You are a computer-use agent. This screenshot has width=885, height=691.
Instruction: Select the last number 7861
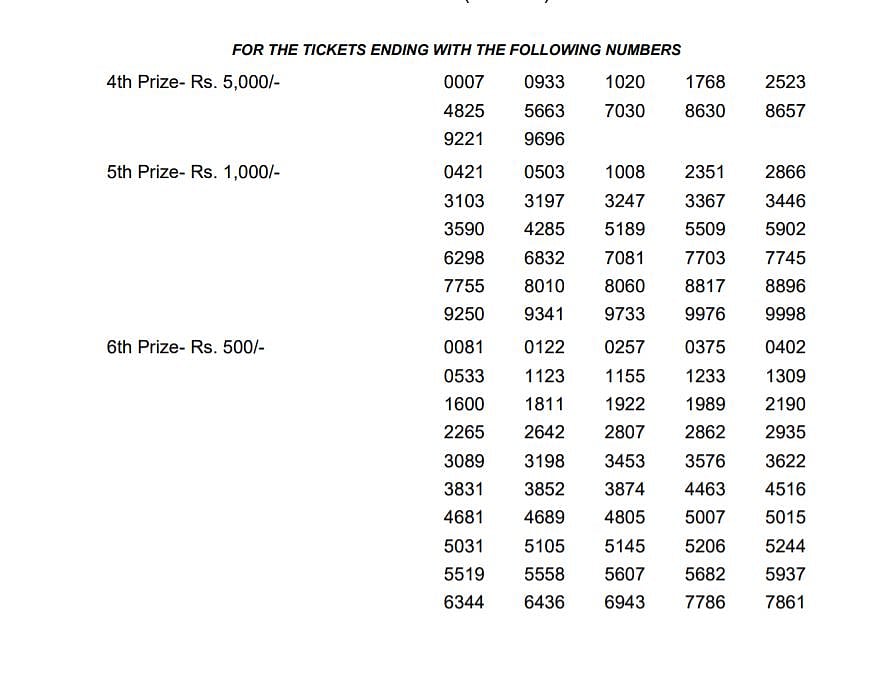pos(785,603)
